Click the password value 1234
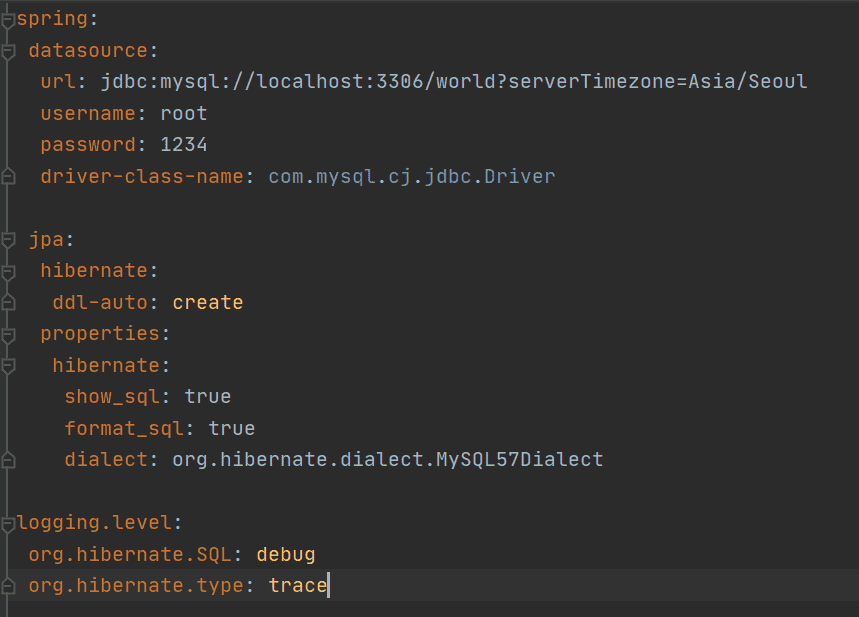This screenshot has height=617, width=859. pos(184,145)
